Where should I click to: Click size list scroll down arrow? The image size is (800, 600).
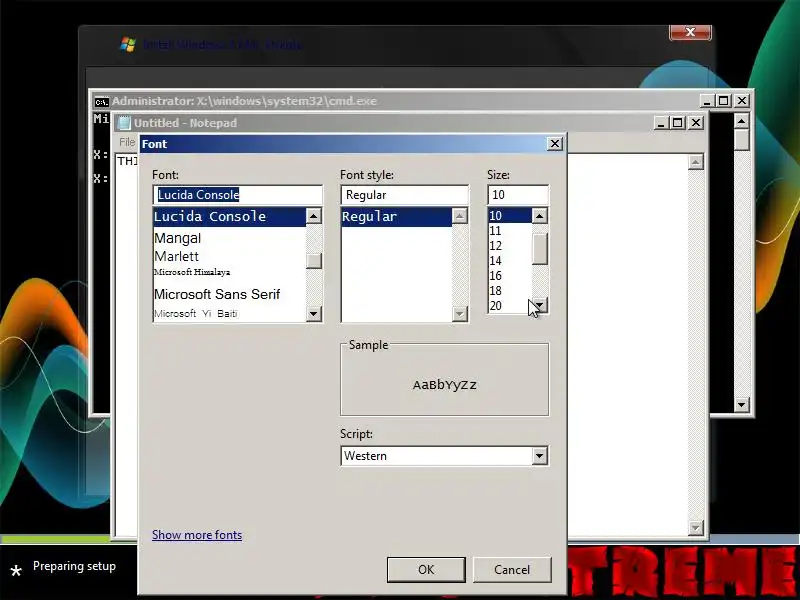(x=540, y=306)
